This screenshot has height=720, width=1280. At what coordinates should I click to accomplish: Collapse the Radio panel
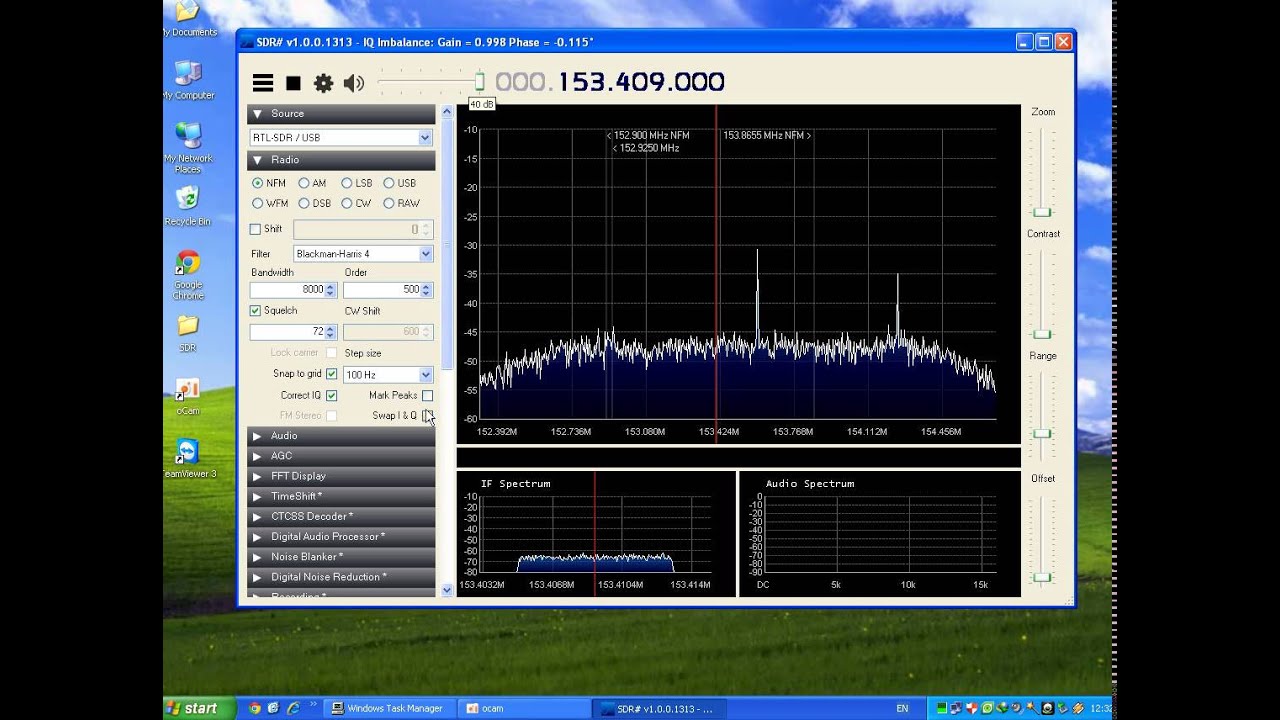341,160
